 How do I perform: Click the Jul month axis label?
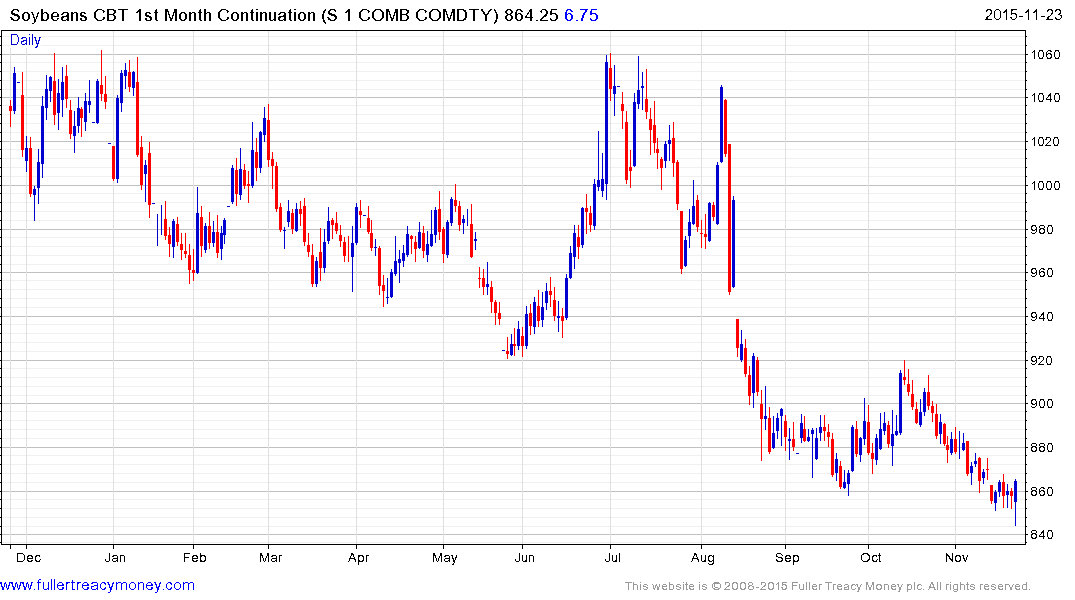(x=612, y=557)
